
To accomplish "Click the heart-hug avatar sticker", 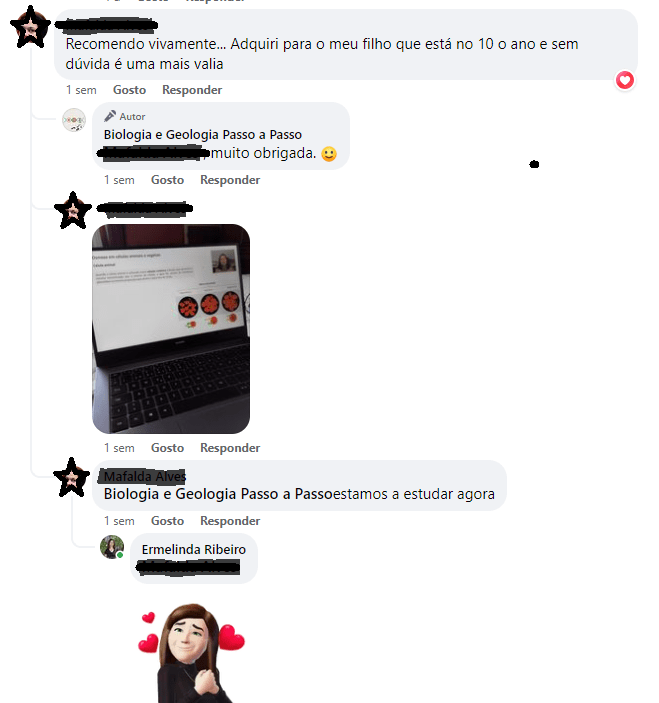I will tap(192, 653).
